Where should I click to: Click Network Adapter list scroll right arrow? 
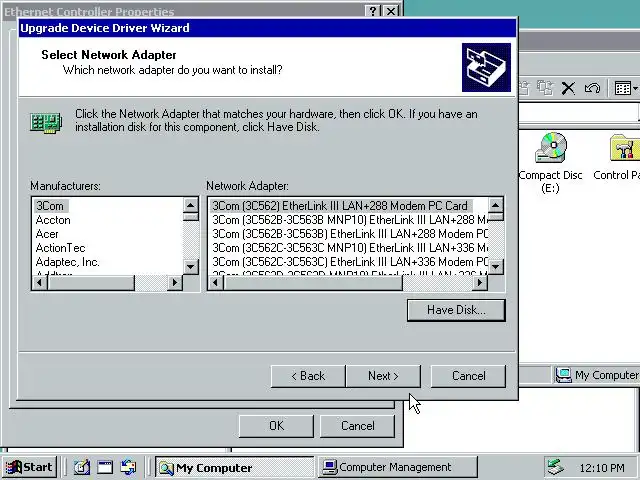coord(480,282)
